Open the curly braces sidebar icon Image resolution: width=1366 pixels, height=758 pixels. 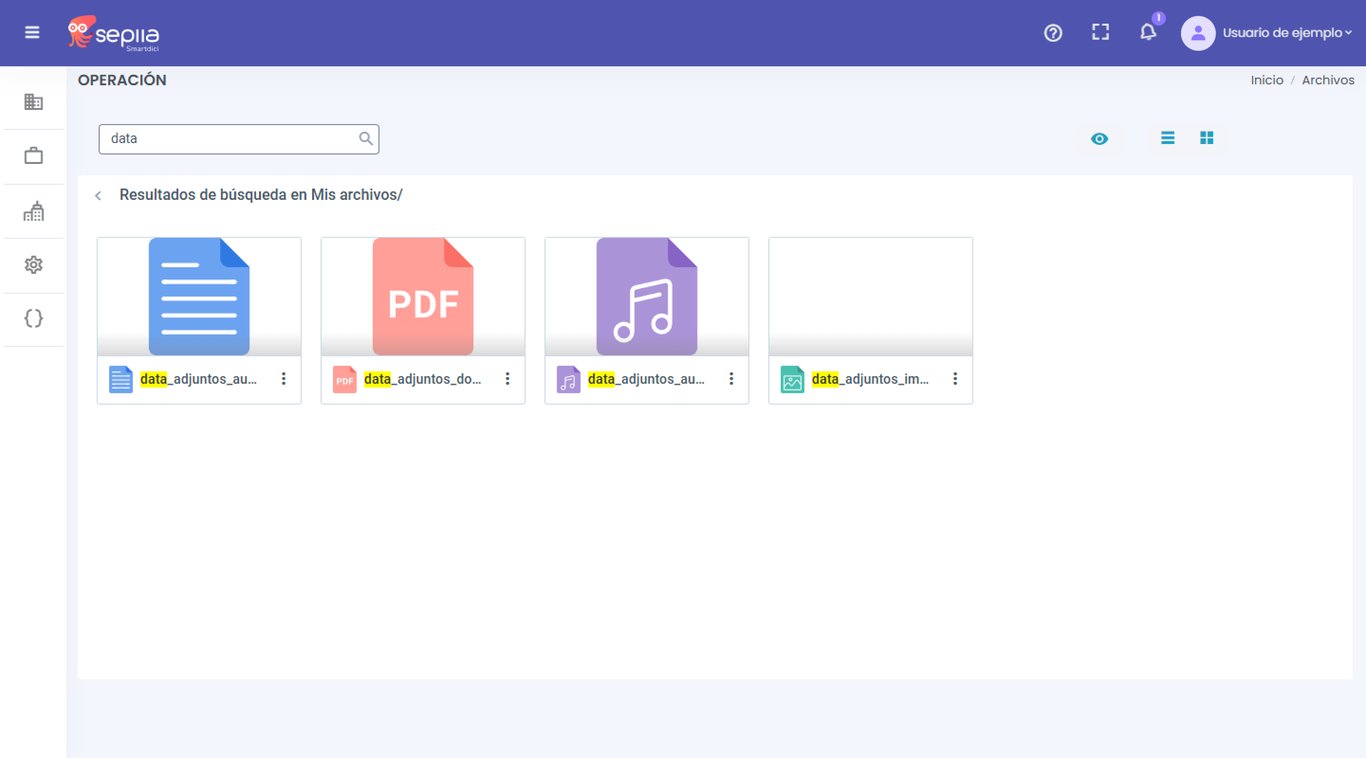tap(33, 319)
